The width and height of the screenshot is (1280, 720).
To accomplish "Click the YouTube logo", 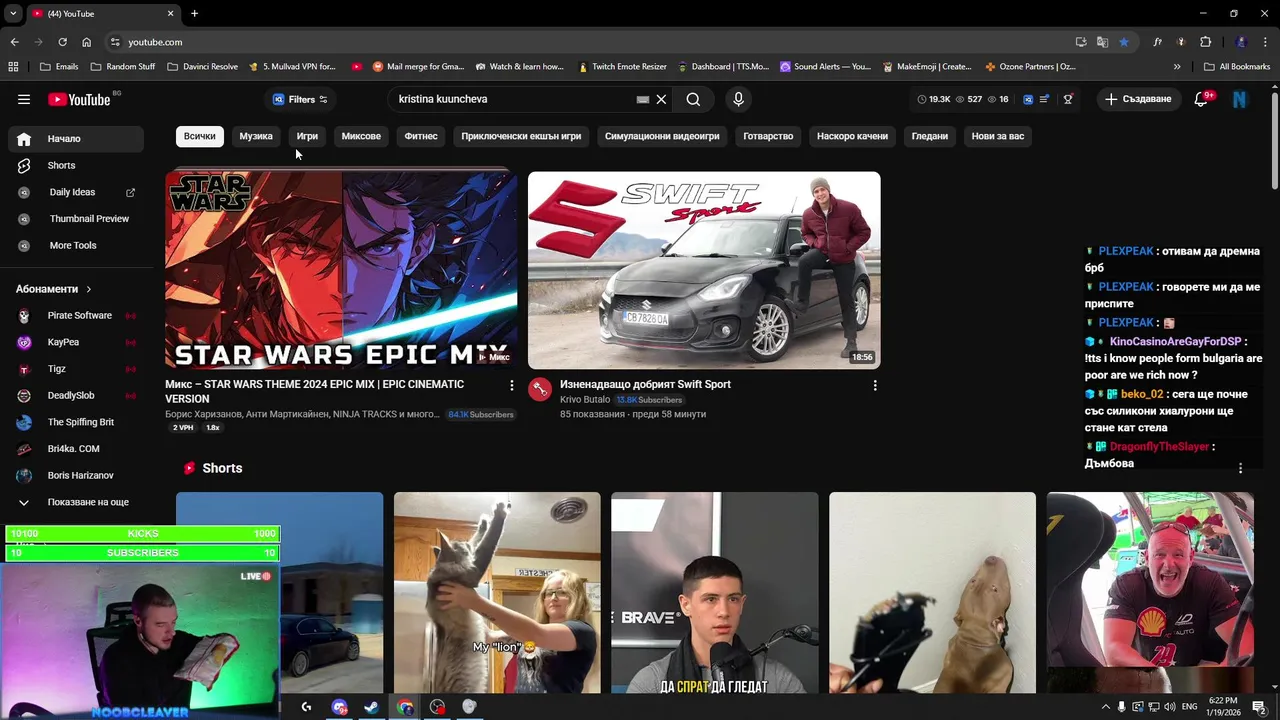I will (79, 99).
